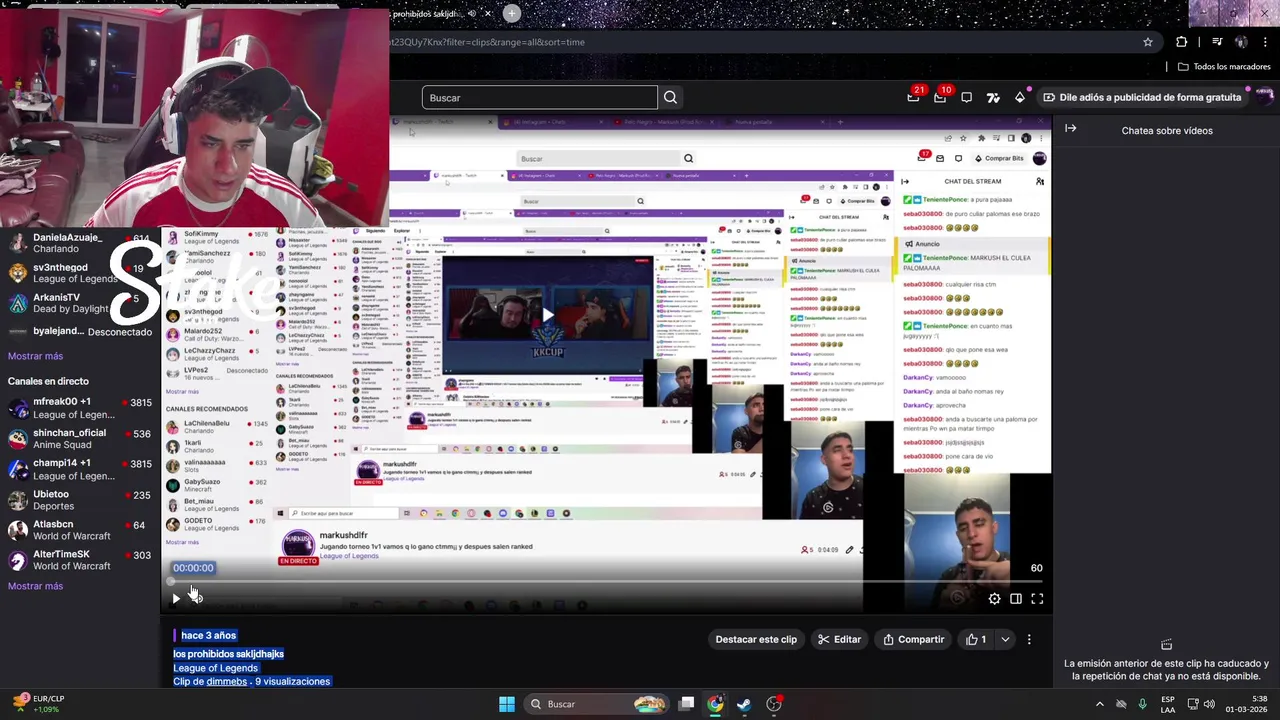Open Chrome three-dot menu

[1265, 42]
